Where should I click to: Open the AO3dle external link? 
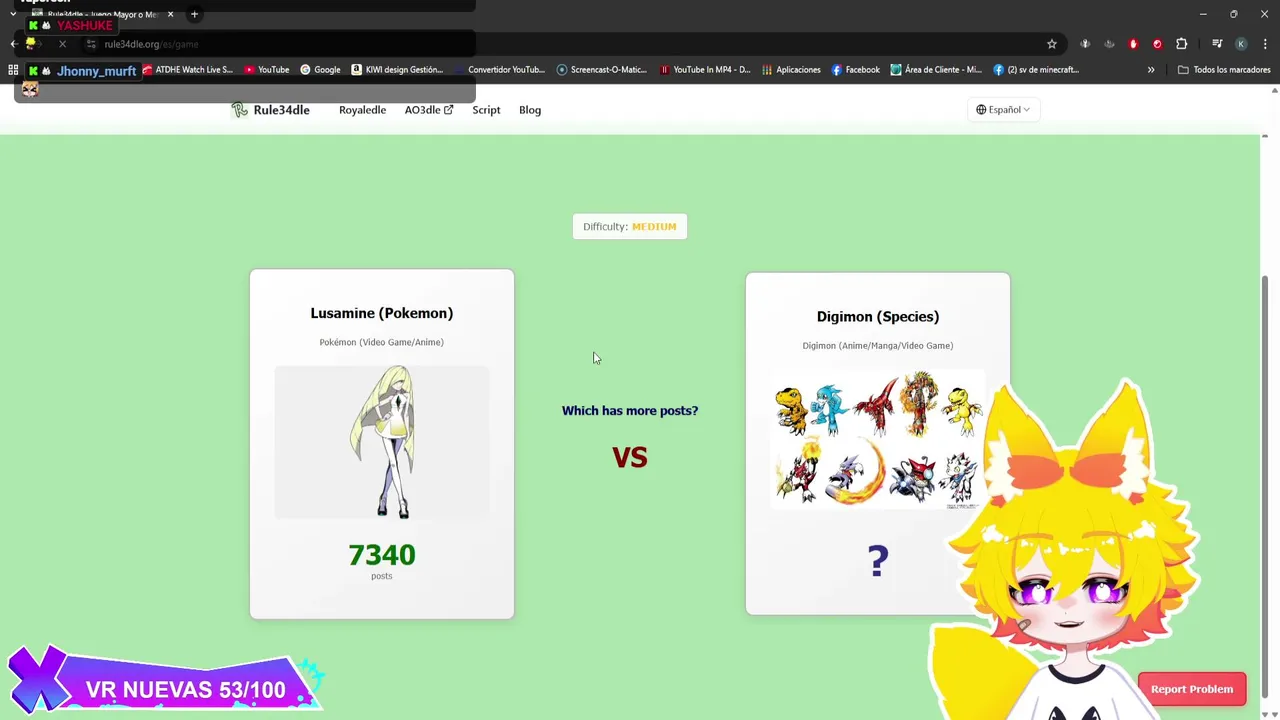[428, 110]
